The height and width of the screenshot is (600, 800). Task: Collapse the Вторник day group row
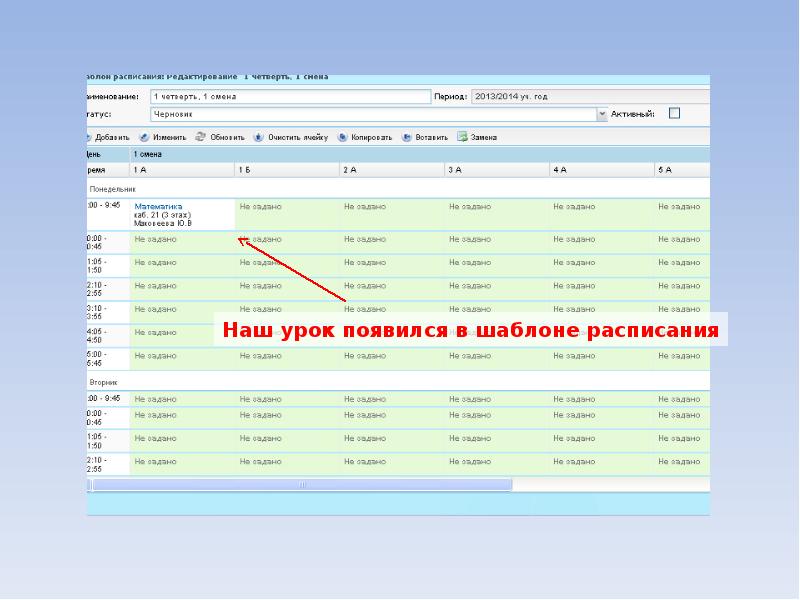[x=104, y=382]
